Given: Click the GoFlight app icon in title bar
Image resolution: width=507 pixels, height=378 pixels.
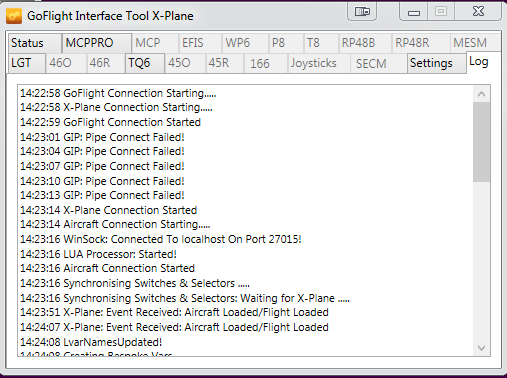Looking at the screenshot, I should pyautogui.click(x=14, y=16).
